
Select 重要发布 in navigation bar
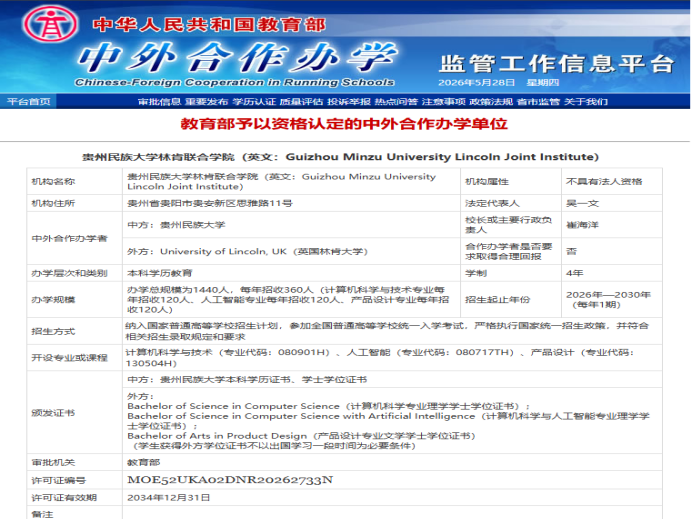206,102
